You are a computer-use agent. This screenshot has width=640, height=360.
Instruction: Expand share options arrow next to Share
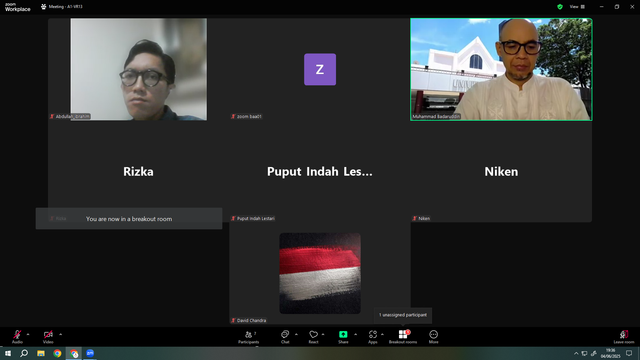coord(356,334)
